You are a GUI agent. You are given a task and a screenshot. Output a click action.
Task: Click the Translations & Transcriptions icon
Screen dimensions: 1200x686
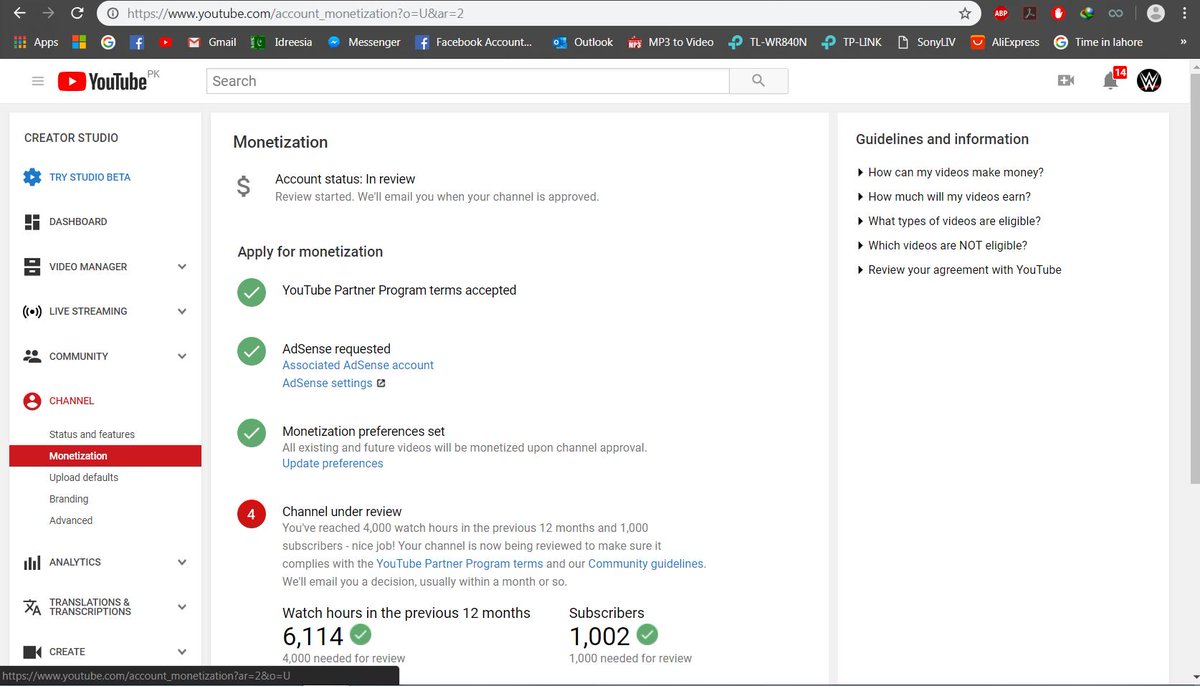32,607
